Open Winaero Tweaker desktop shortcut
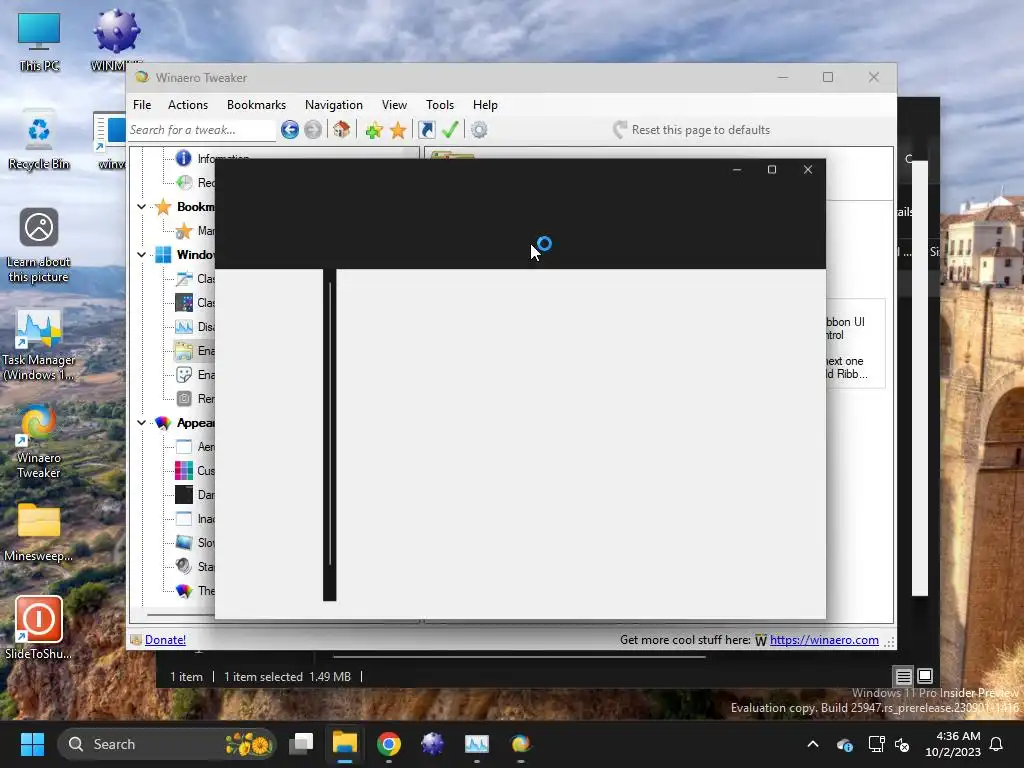 click(39, 442)
